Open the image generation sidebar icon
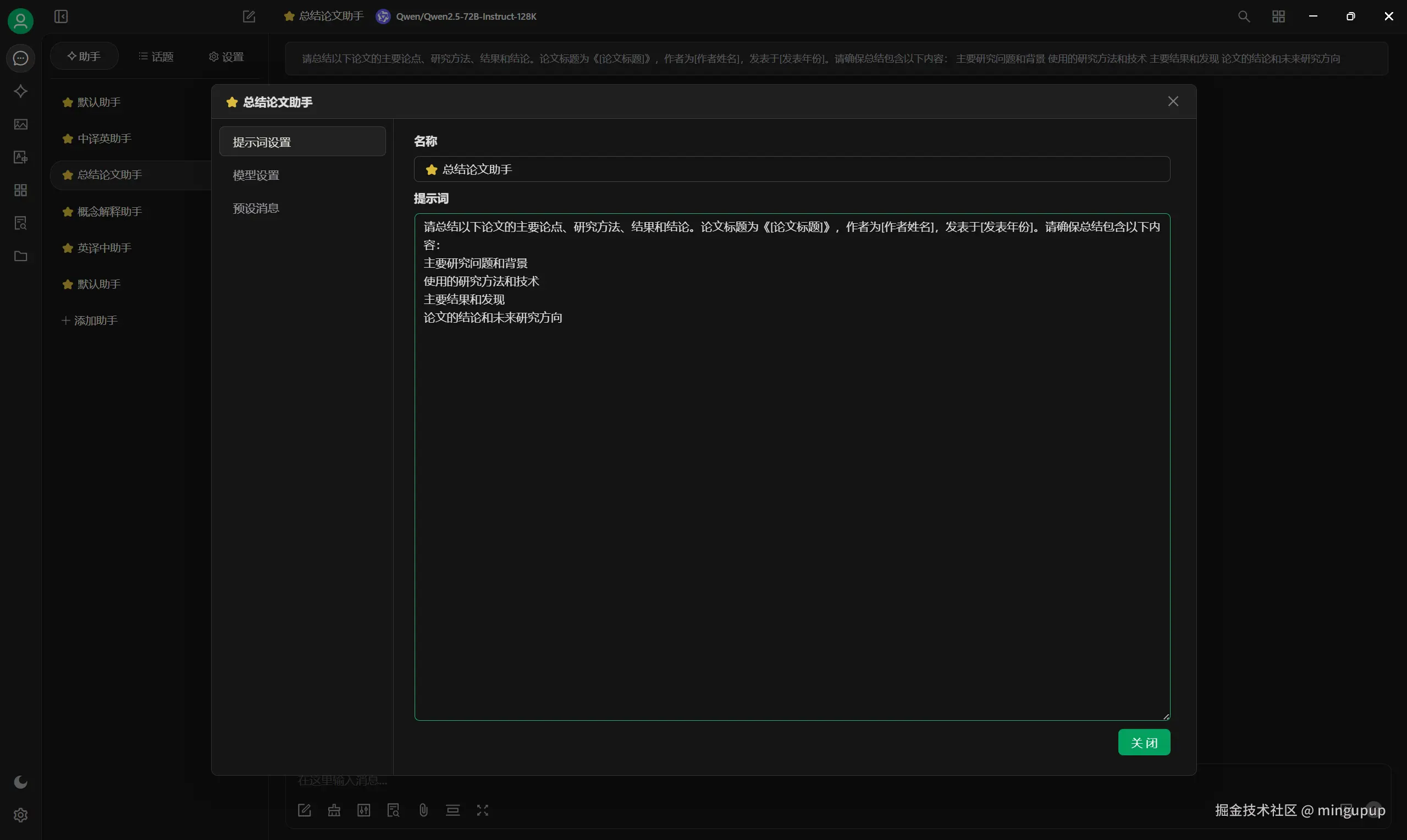This screenshot has width=1407, height=840. 20,124
